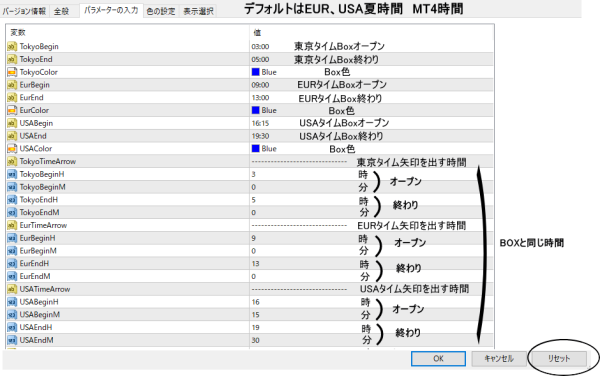
Task: Edit USABegin value 16:15
Action: (x=260, y=123)
